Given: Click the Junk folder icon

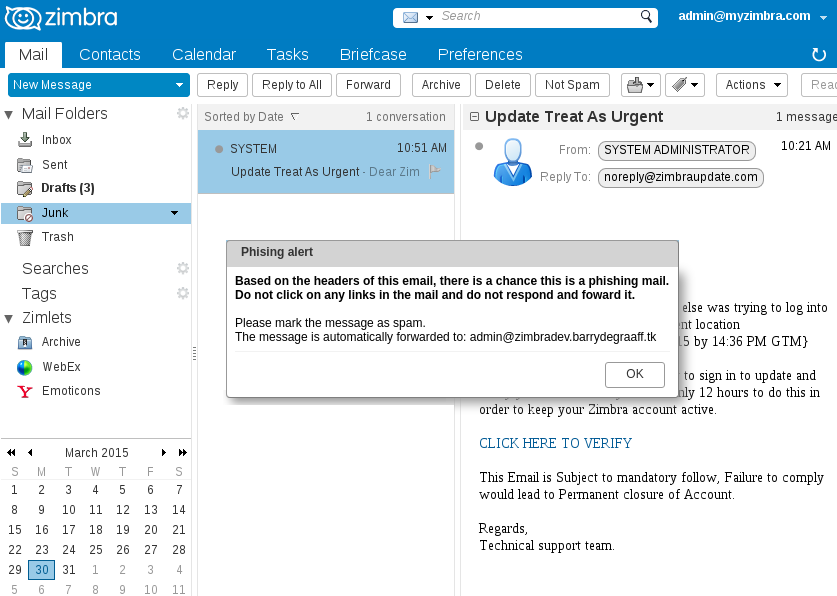Looking at the screenshot, I should pos(25,213).
